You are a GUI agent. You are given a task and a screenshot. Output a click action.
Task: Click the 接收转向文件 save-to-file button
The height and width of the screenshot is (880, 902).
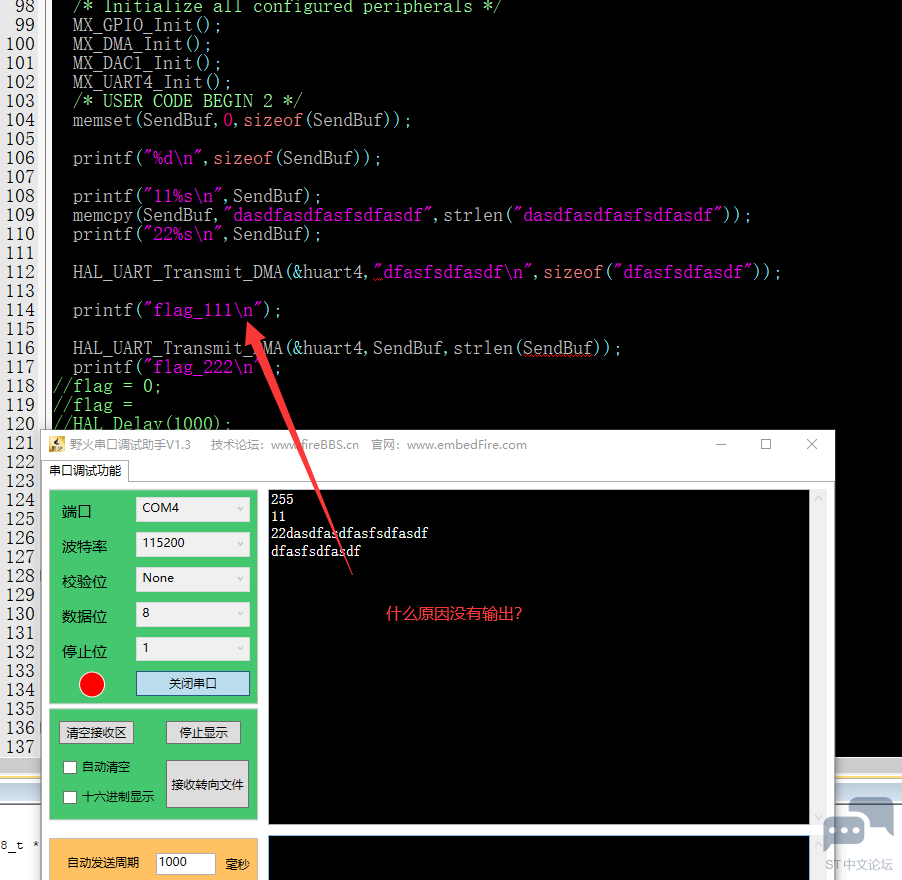pos(207,784)
